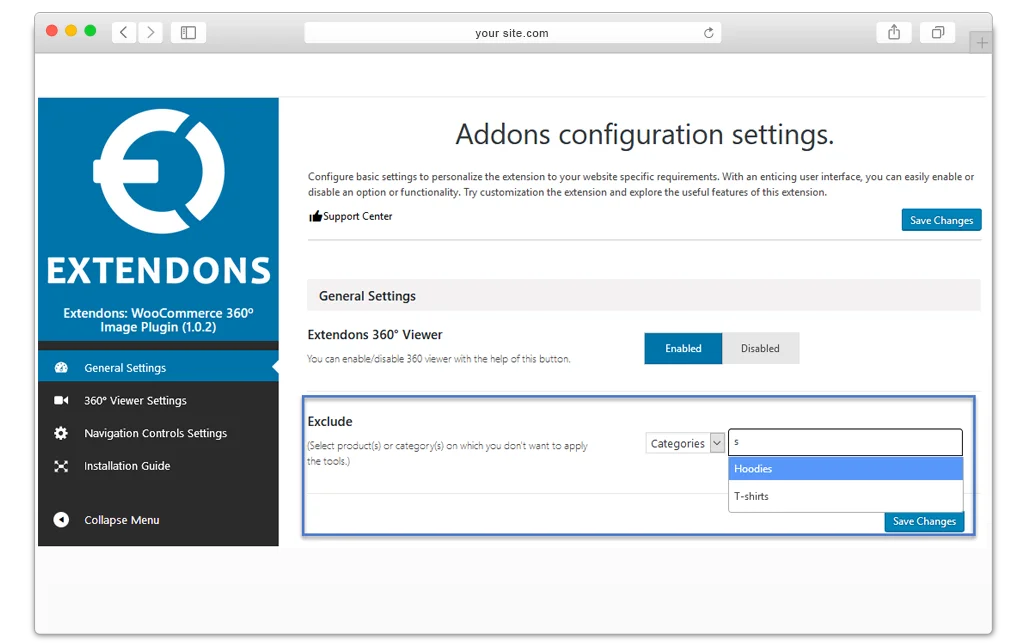Set 360° Viewer to Enabled

point(683,348)
